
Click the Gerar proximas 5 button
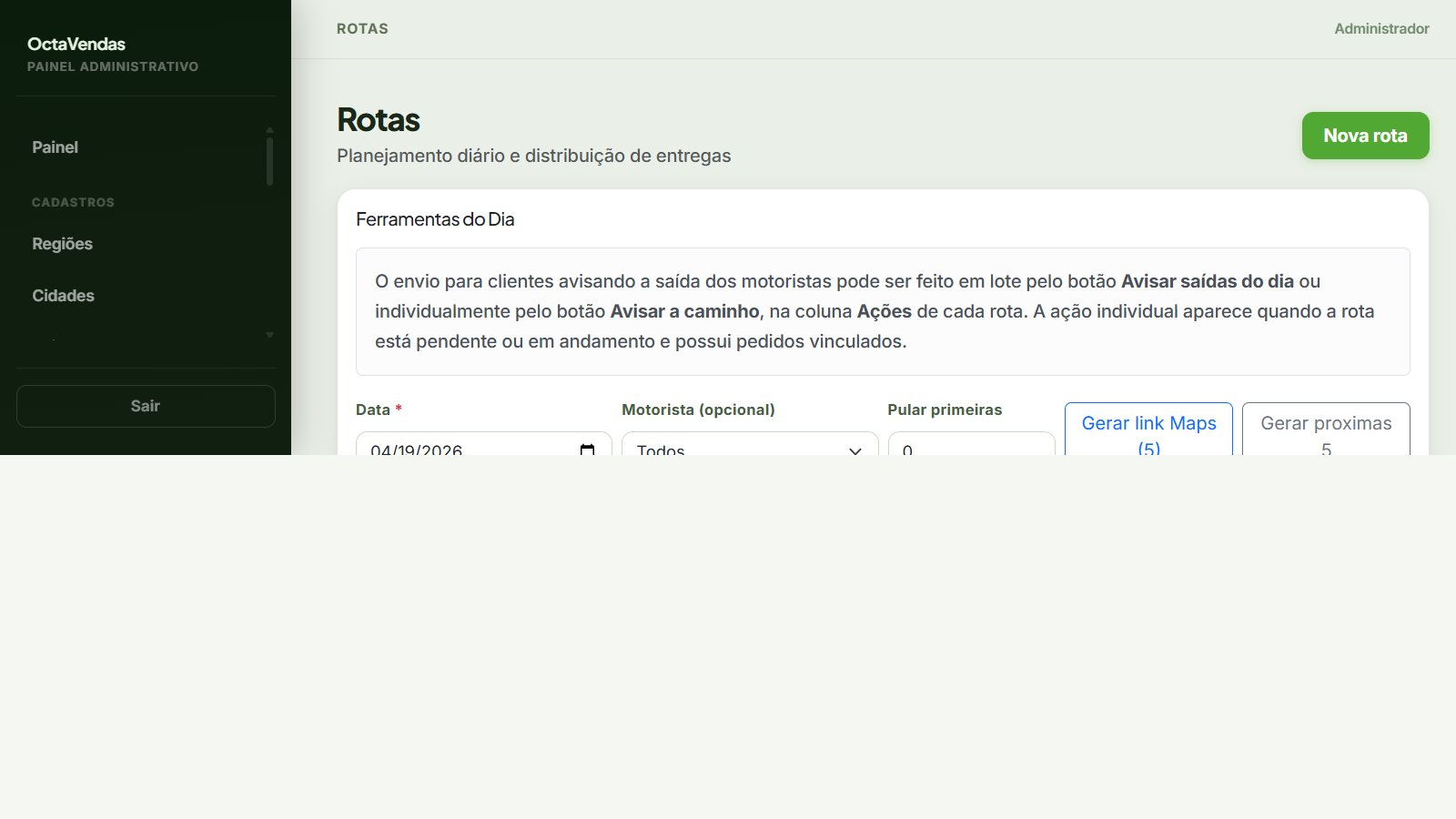pyautogui.click(x=1326, y=435)
